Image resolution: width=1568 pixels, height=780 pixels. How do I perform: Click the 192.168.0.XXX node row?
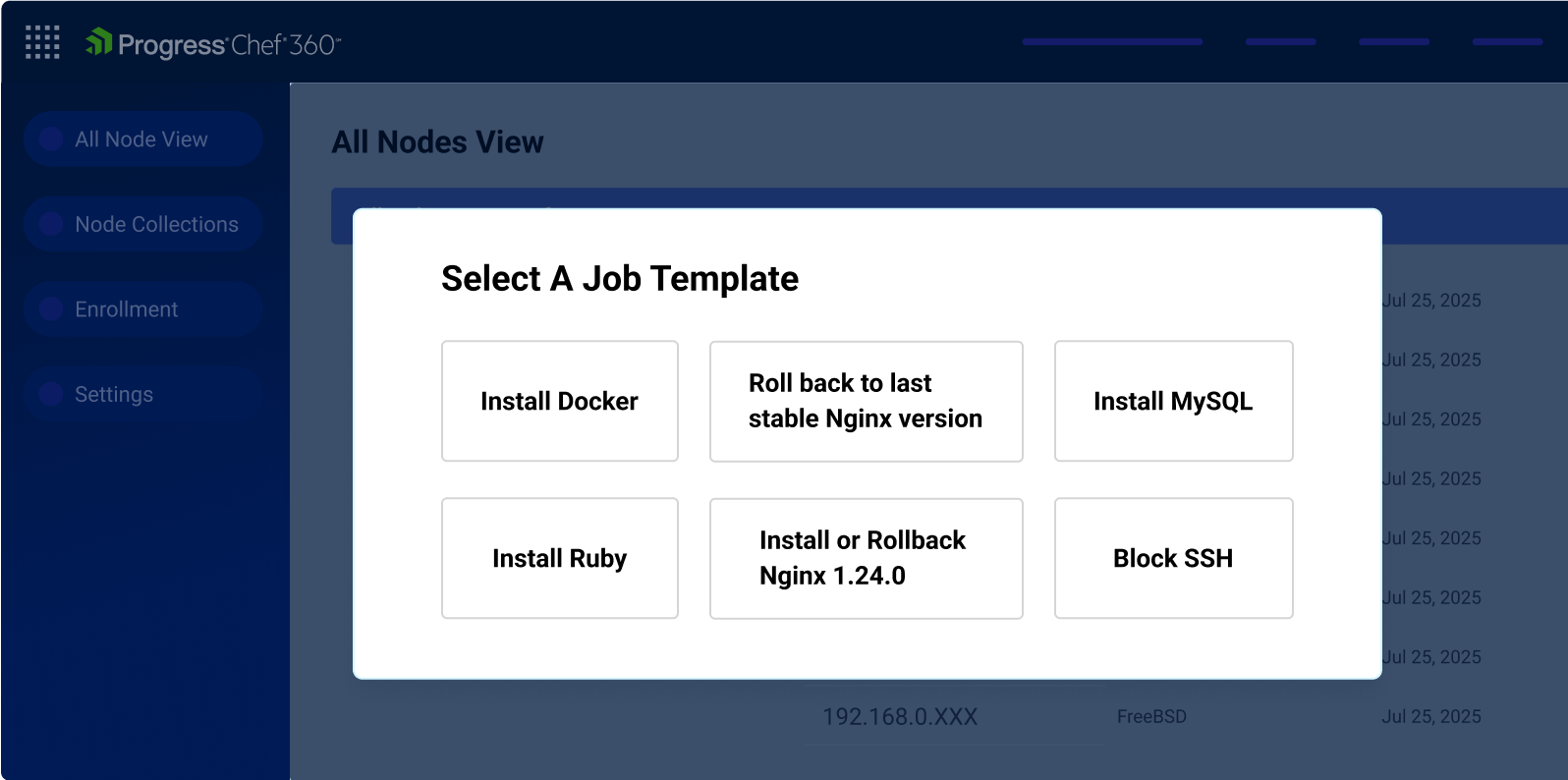(900, 717)
